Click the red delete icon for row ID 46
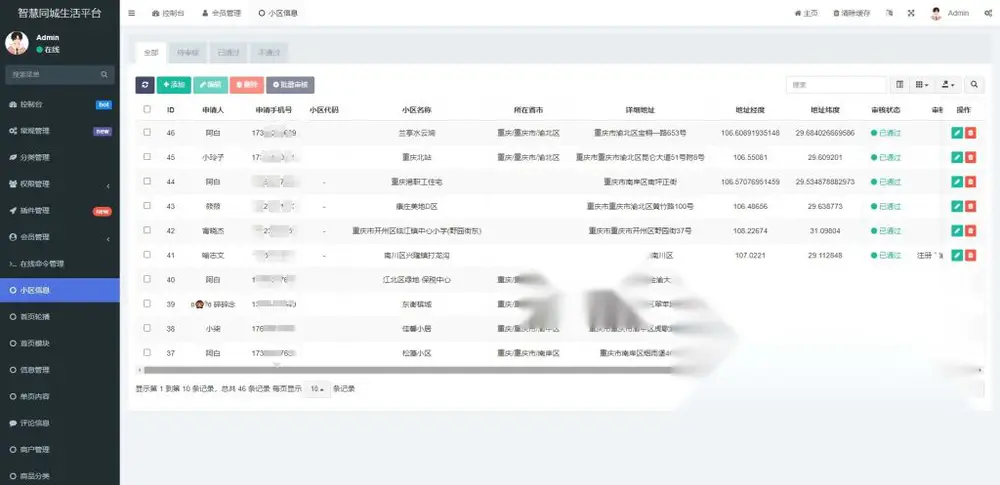This screenshot has height=485, width=1000. click(x=970, y=133)
